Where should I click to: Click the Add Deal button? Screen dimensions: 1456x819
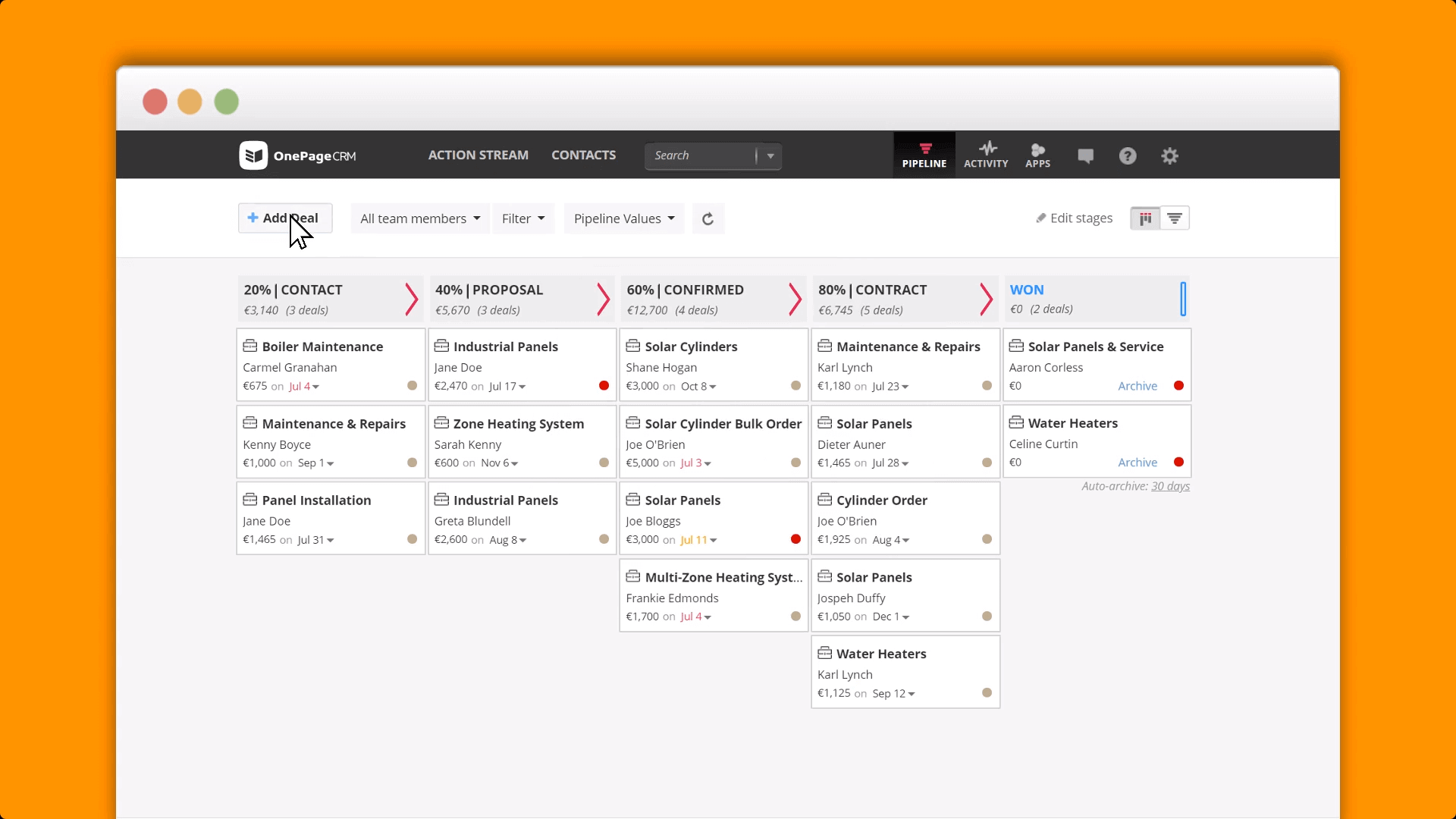pyautogui.click(x=284, y=218)
